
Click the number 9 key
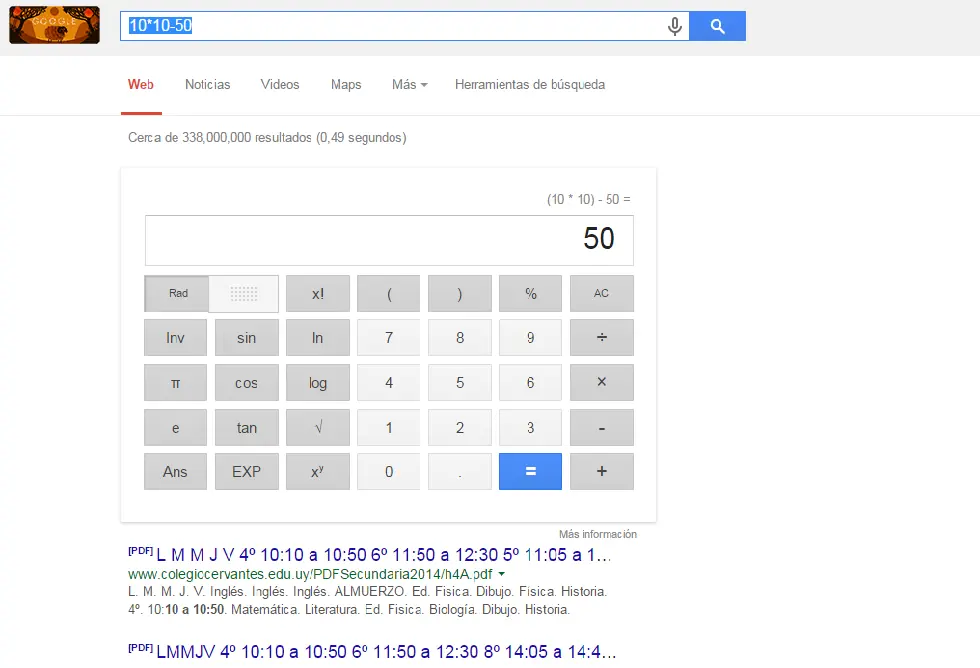click(x=531, y=337)
